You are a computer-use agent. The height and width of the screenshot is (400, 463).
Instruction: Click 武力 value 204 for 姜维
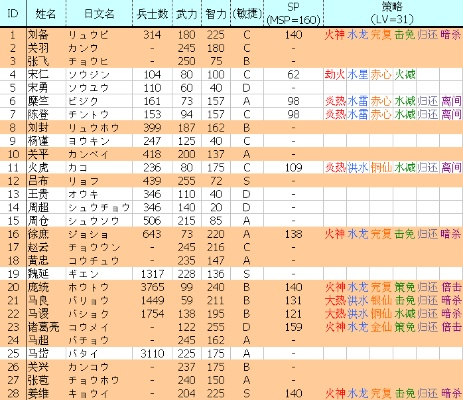186,394
